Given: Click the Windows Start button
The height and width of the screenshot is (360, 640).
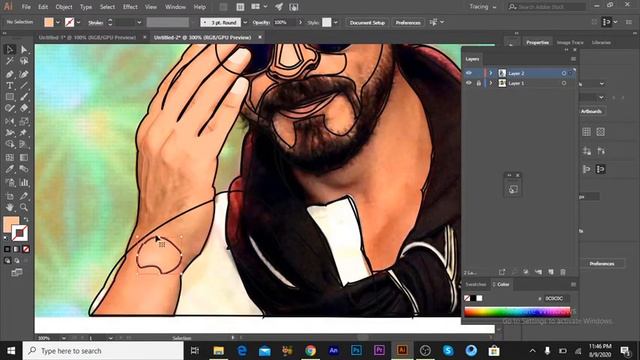Looking at the screenshot, I should pos(11,351).
